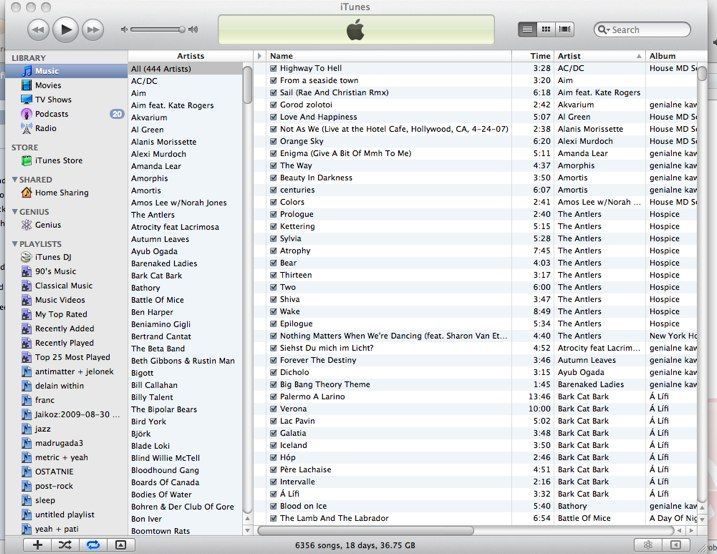Select All (444 Artists) in browser
Screen dimensions: 717x554
[185, 69]
